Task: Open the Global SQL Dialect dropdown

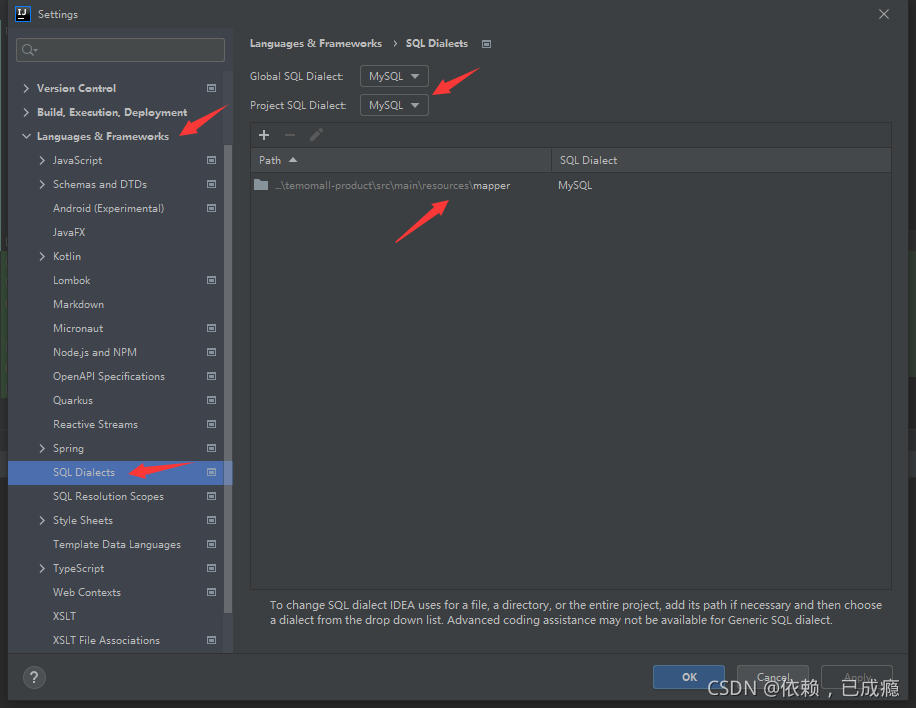Action: [x=394, y=77]
